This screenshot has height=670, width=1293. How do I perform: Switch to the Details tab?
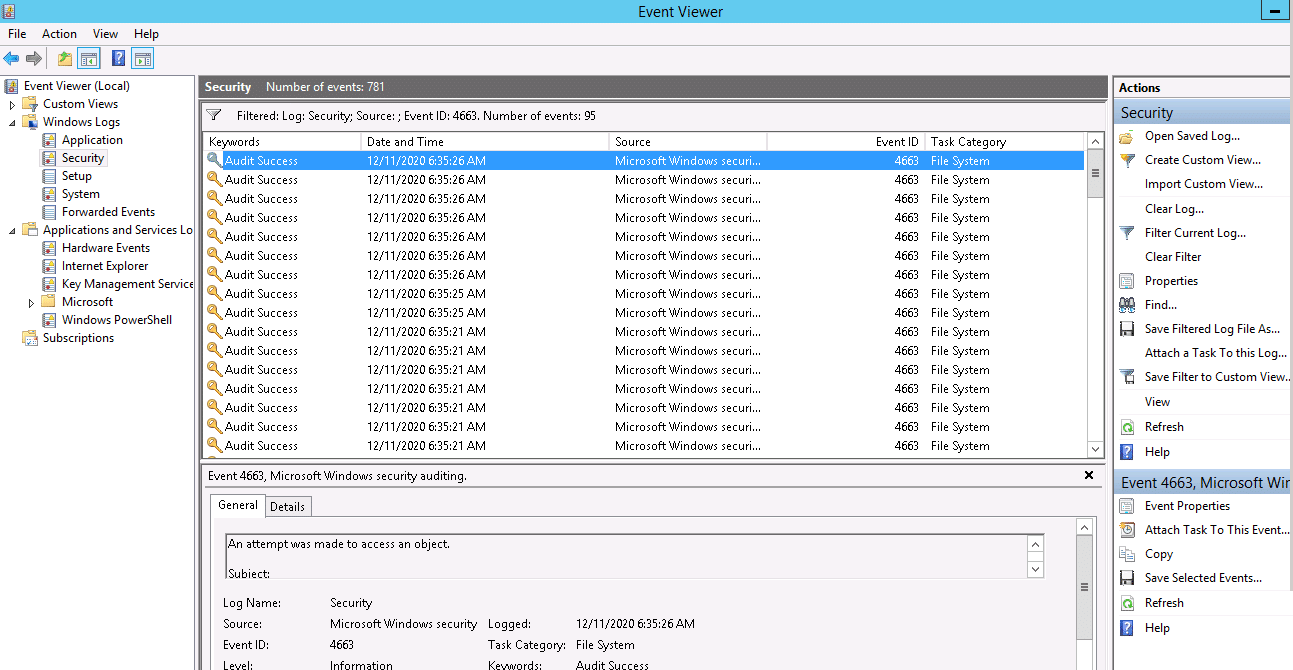[x=287, y=506]
